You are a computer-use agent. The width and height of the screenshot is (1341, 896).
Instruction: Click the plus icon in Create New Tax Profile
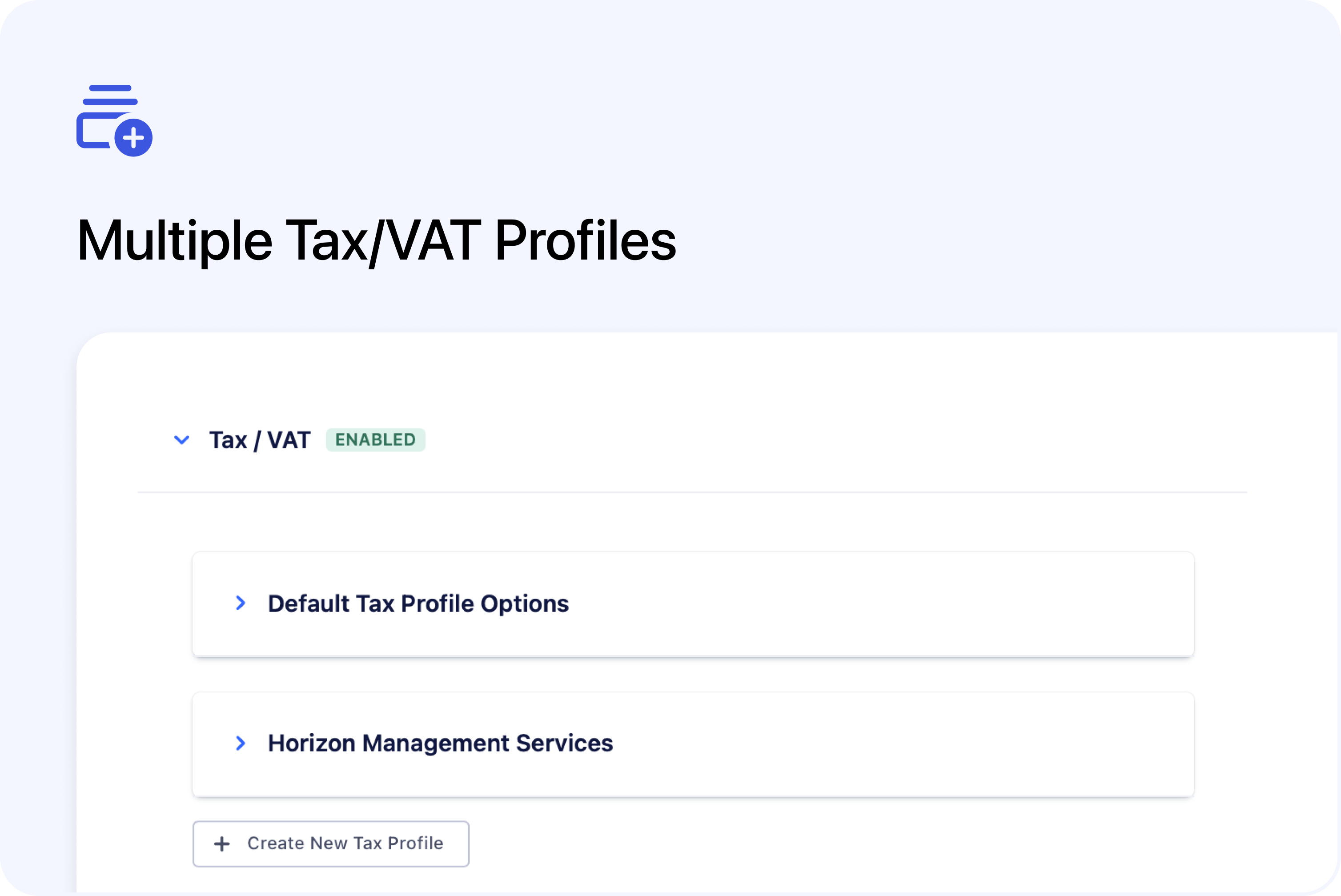click(x=222, y=844)
